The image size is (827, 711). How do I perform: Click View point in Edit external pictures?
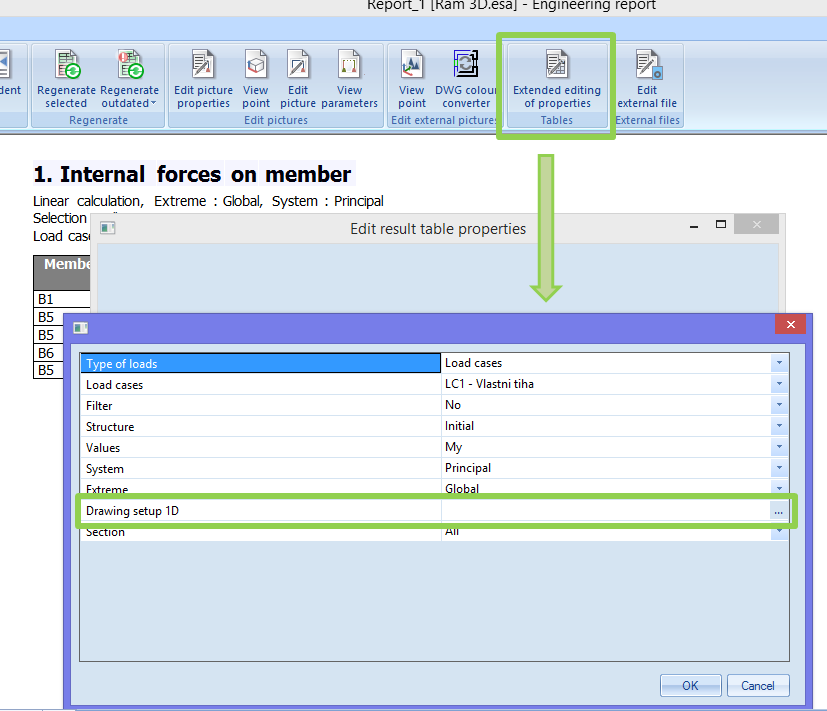[x=412, y=67]
